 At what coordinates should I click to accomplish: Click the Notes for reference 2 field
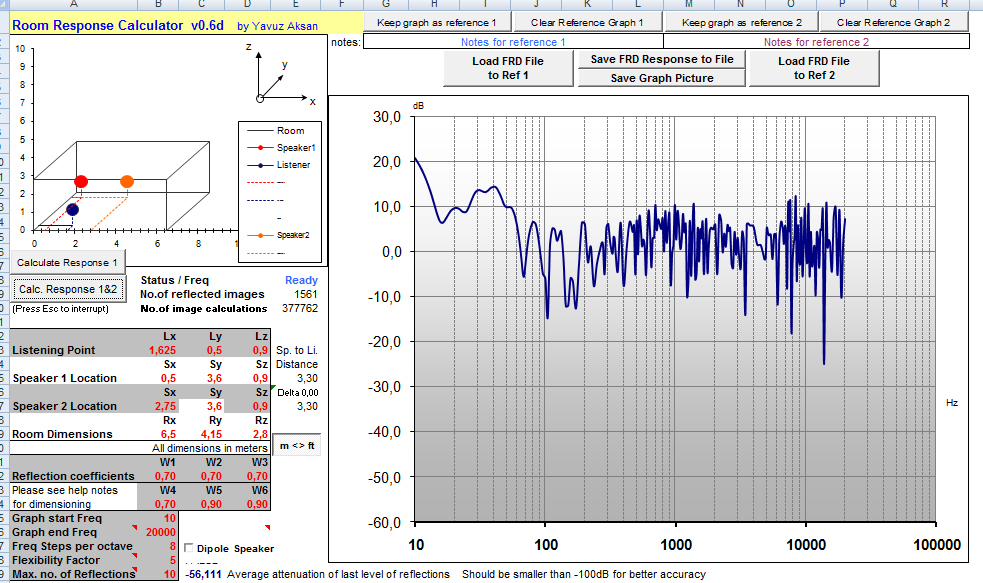pyautogui.click(x=816, y=42)
